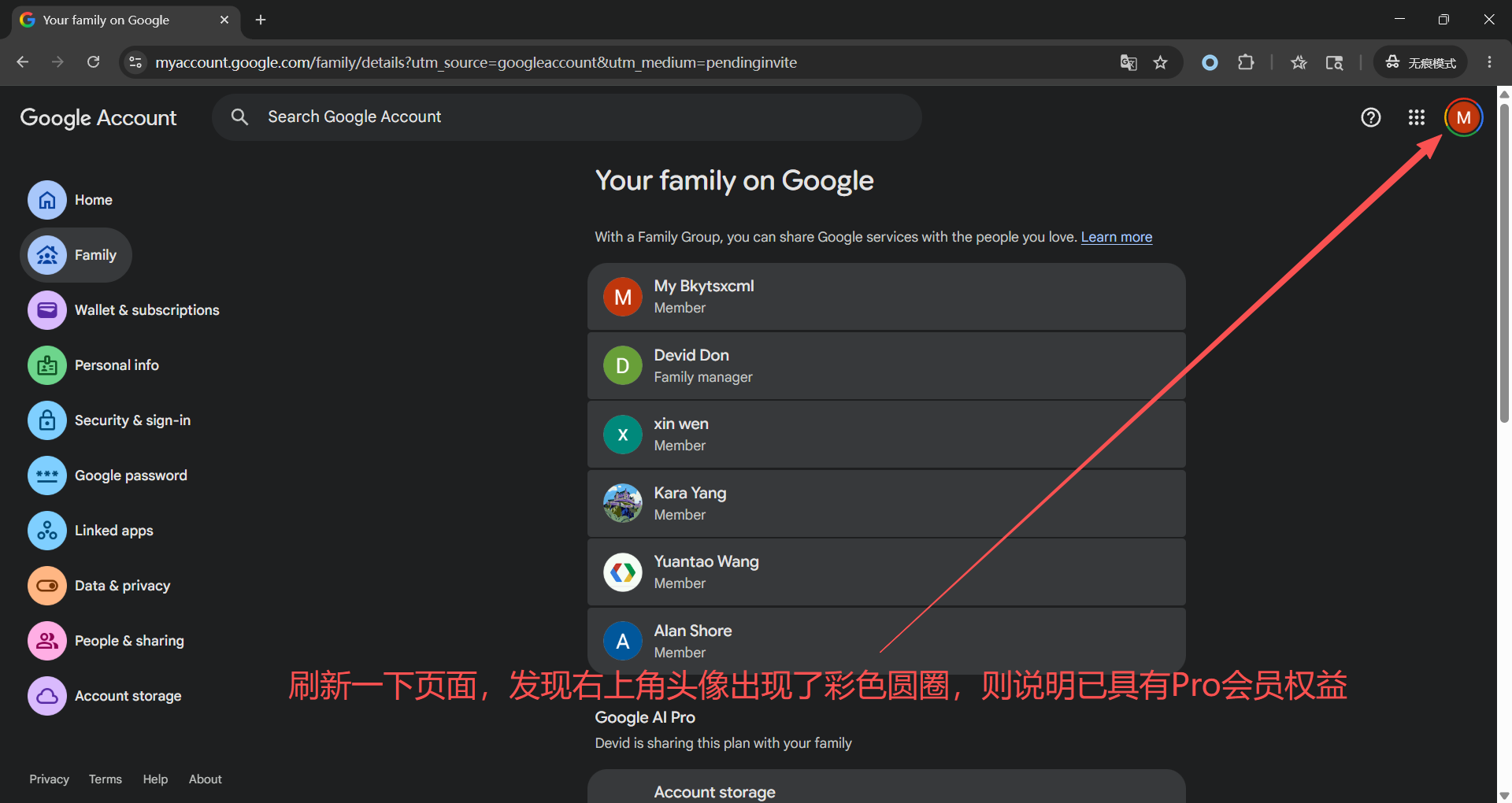This screenshot has height=803, width=1512.
Task: Open the Google apps grid
Action: (x=1417, y=117)
